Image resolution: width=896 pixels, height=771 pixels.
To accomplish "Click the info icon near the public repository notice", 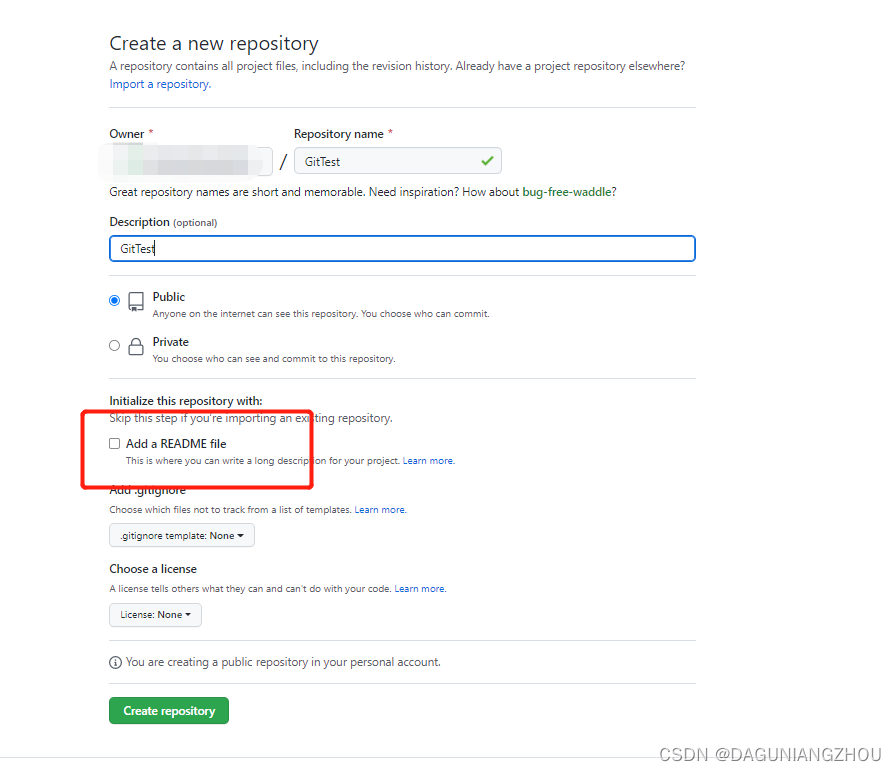I will [x=116, y=662].
